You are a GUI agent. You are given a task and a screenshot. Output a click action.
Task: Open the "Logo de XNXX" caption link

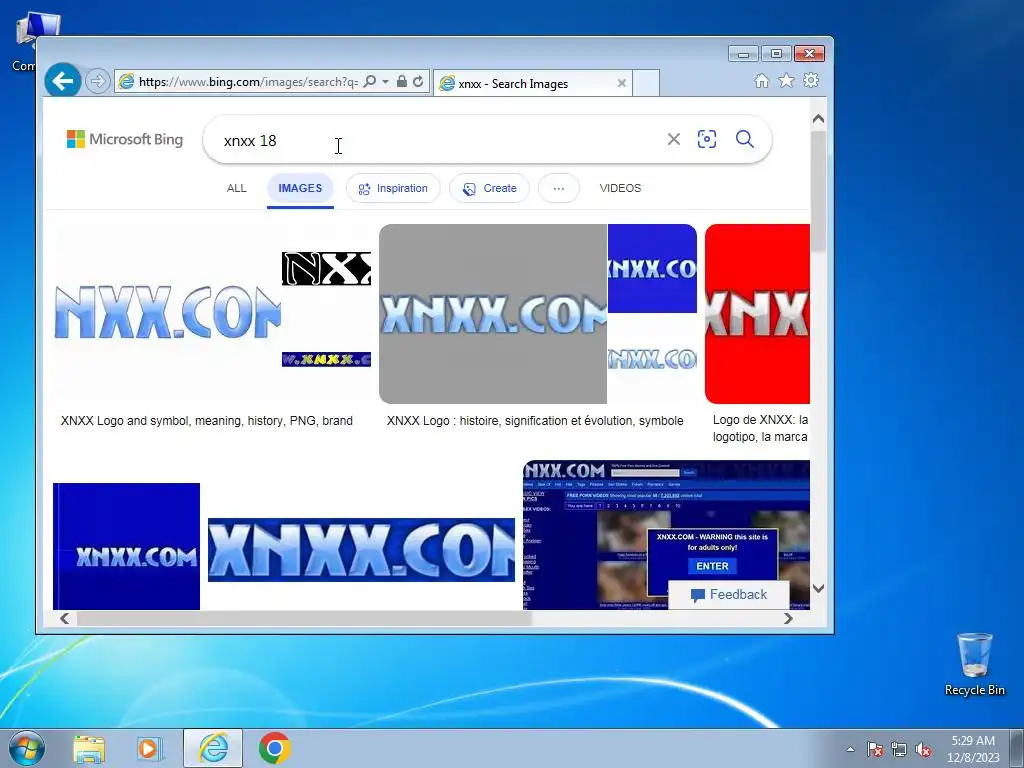(760, 428)
